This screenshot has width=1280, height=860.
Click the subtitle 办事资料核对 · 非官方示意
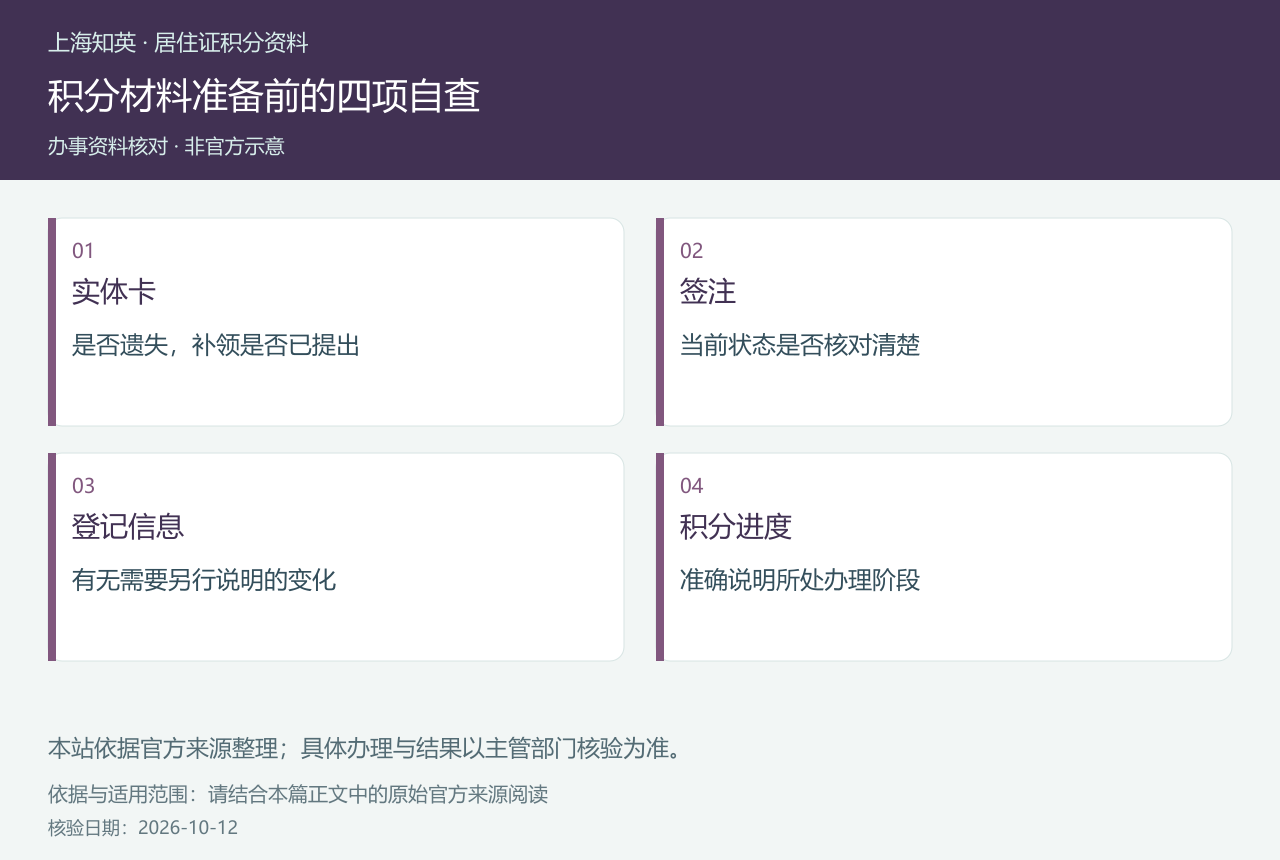[166, 146]
